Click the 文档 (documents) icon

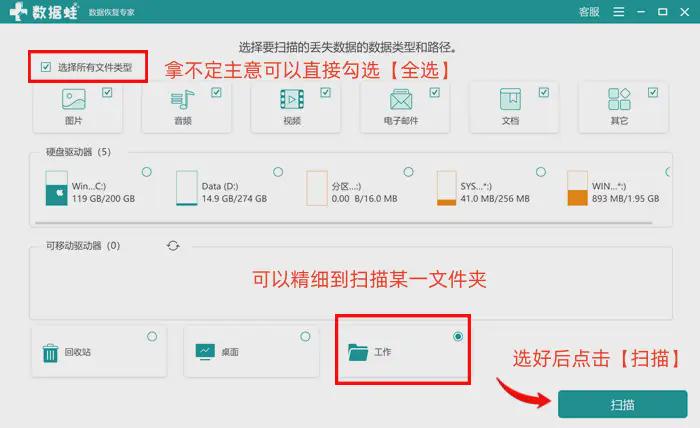point(510,100)
